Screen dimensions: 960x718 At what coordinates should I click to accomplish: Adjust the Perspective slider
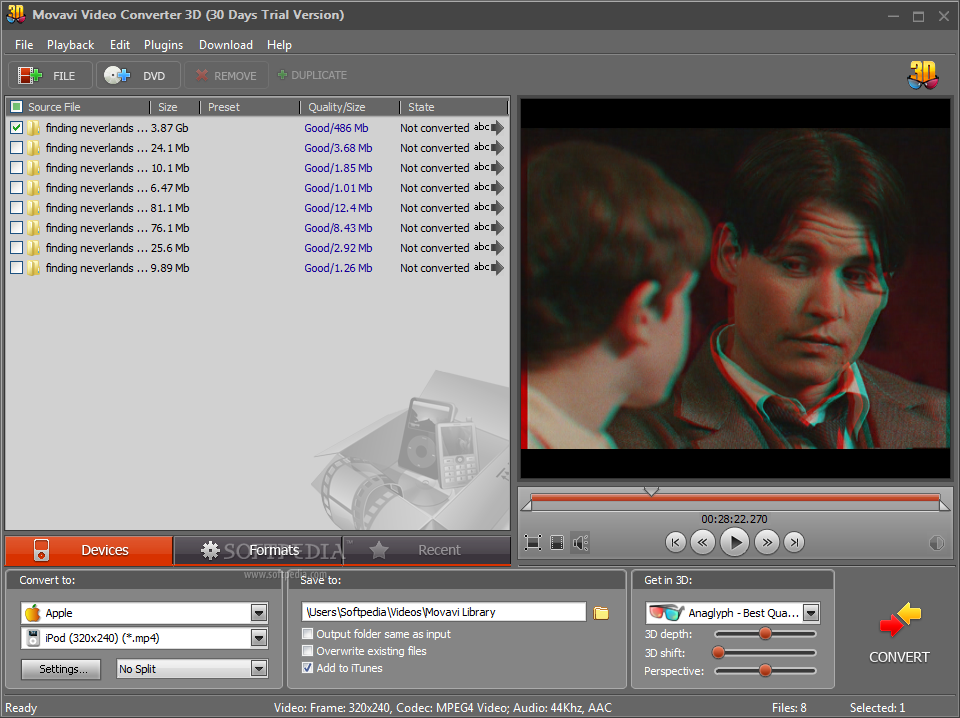765,671
